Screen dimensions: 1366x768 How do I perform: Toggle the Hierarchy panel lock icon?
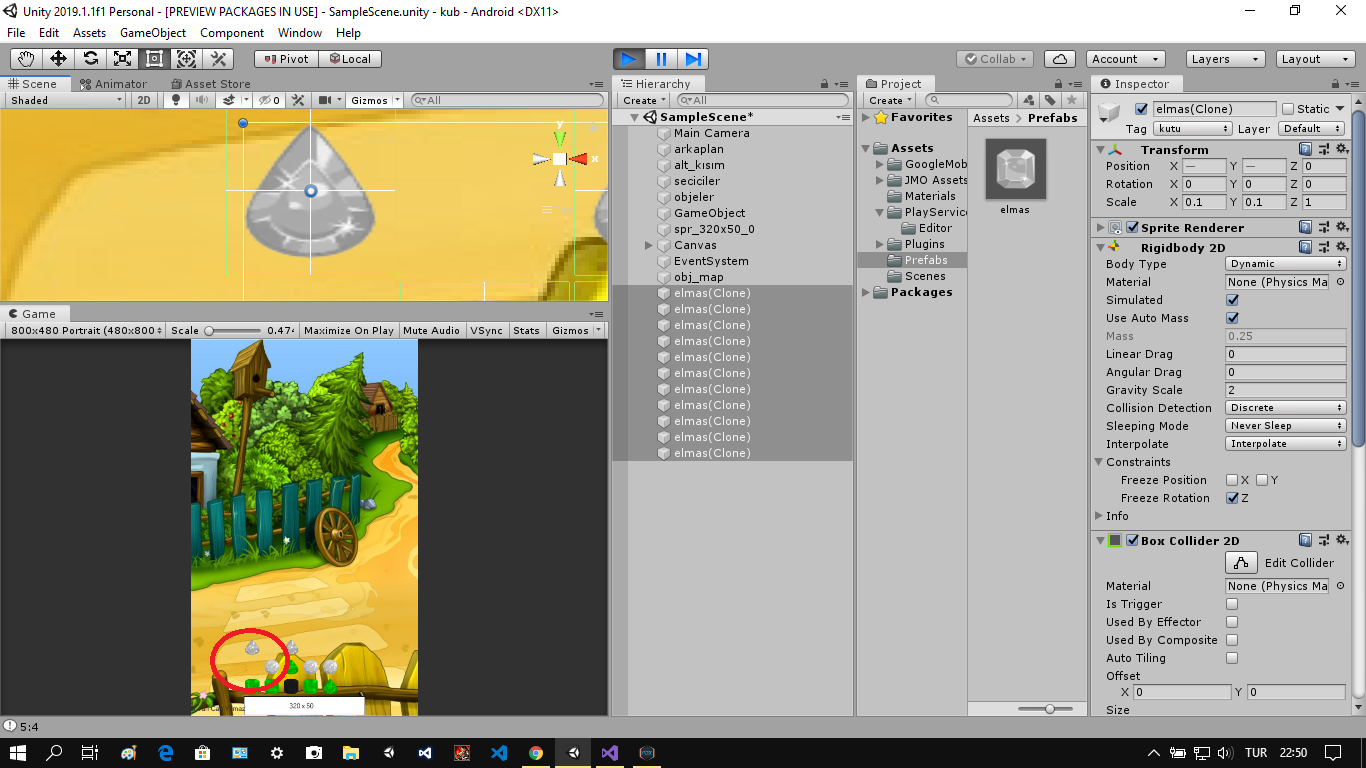(x=825, y=84)
